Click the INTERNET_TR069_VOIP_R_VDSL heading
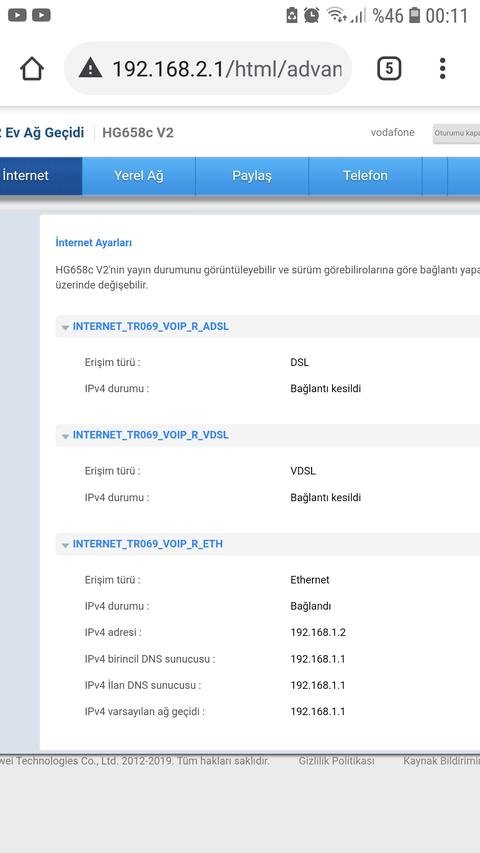Viewport: 480px width, 853px height. [x=151, y=435]
